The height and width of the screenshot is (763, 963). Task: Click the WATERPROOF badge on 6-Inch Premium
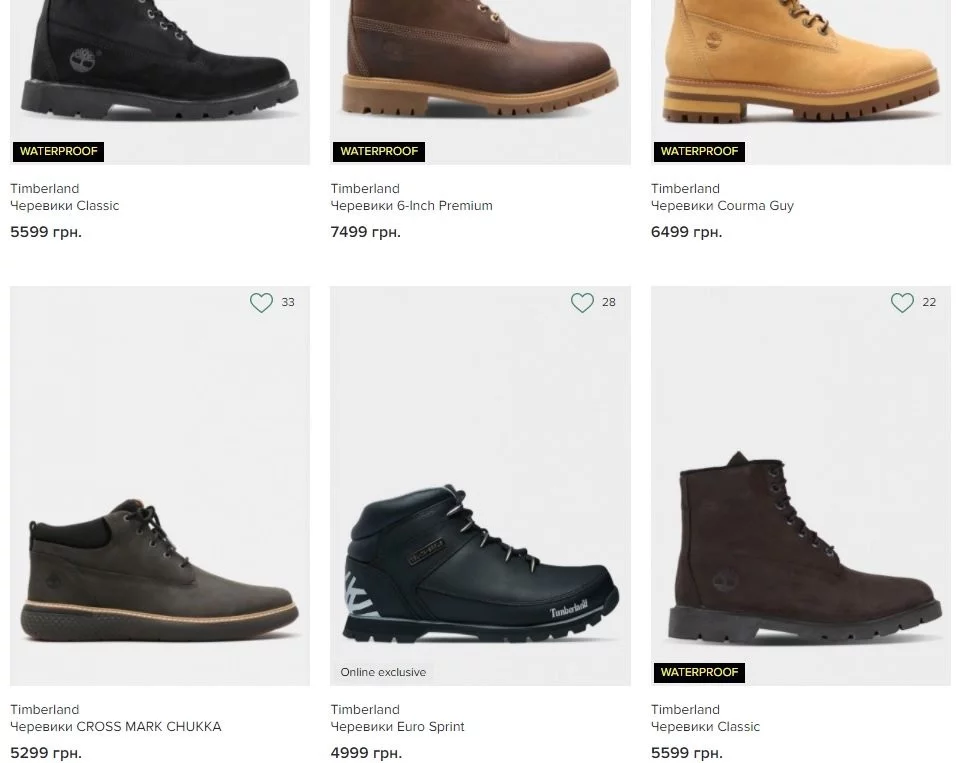click(379, 152)
